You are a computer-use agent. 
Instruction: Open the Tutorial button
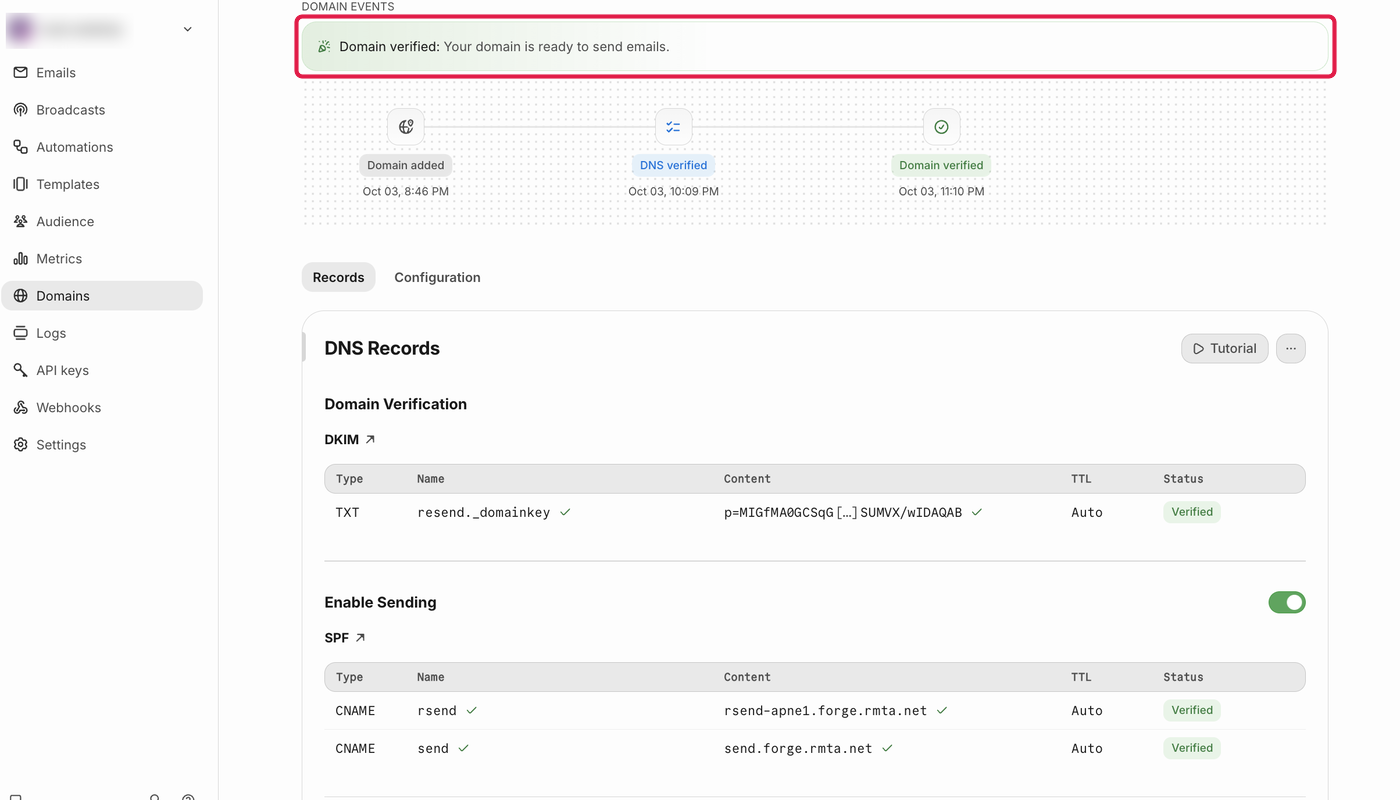click(1224, 348)
